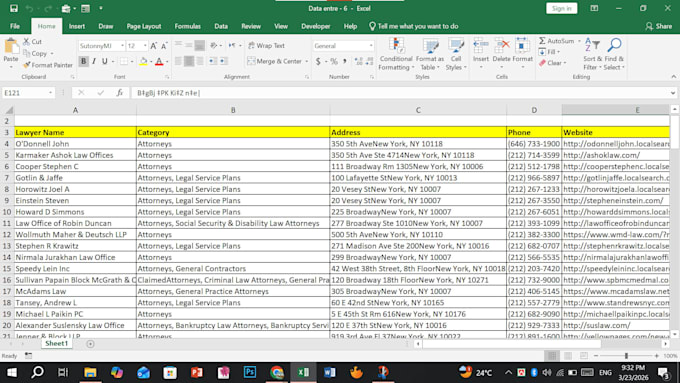The height and width of the screenshot is (383, 680).
Task: Toggle Bottom Align vertical alignment
Action: click(199, 45)
